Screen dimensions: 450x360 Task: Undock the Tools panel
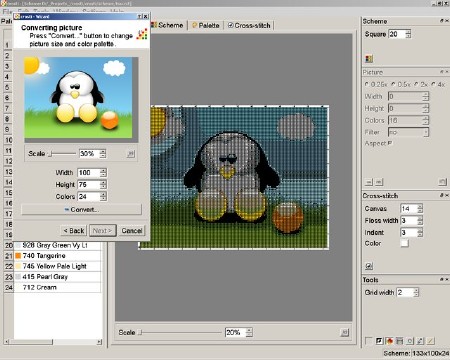click(x=442, y=279)
